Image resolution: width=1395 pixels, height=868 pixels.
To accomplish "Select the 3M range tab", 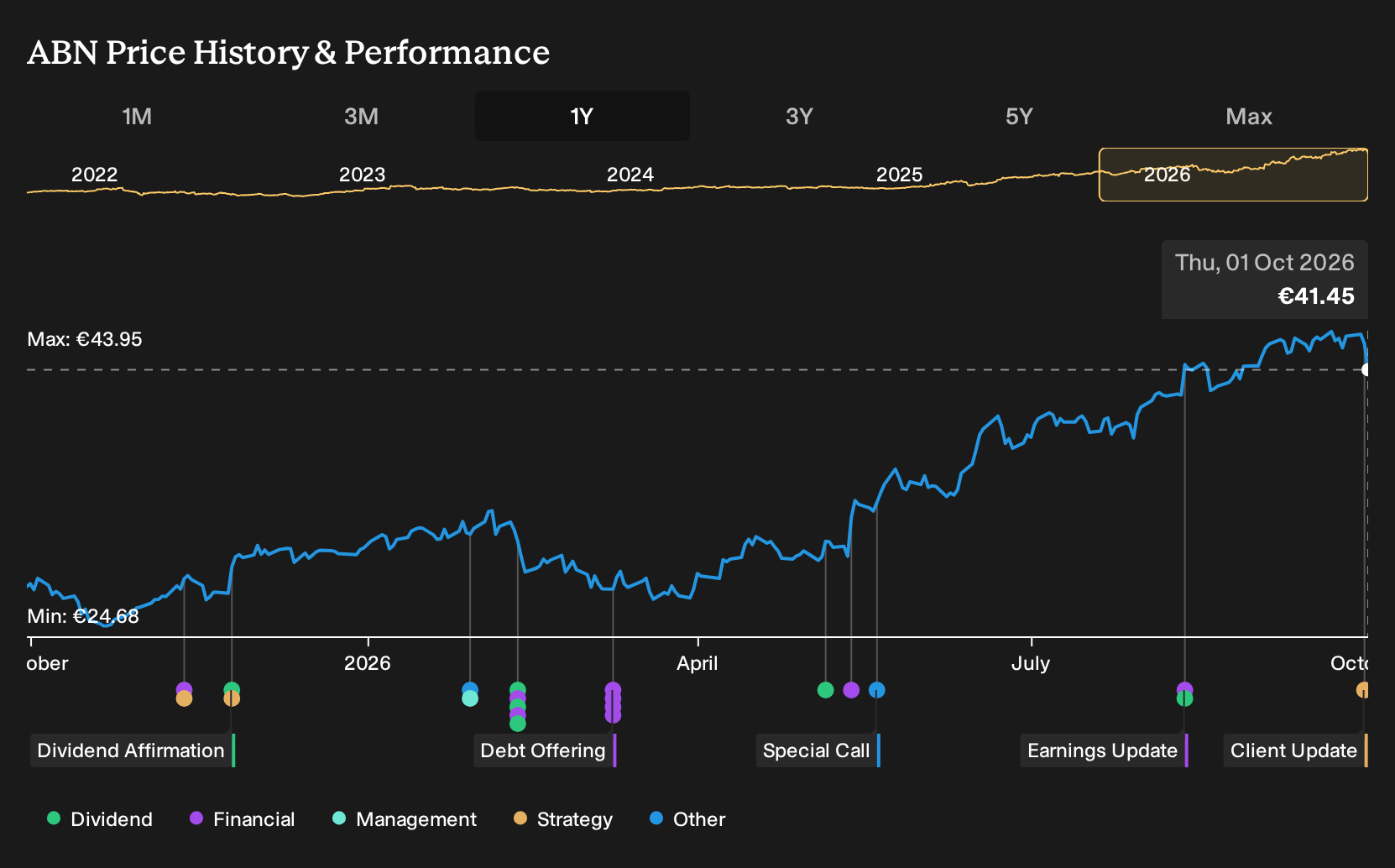I will (x=361, y=116).
